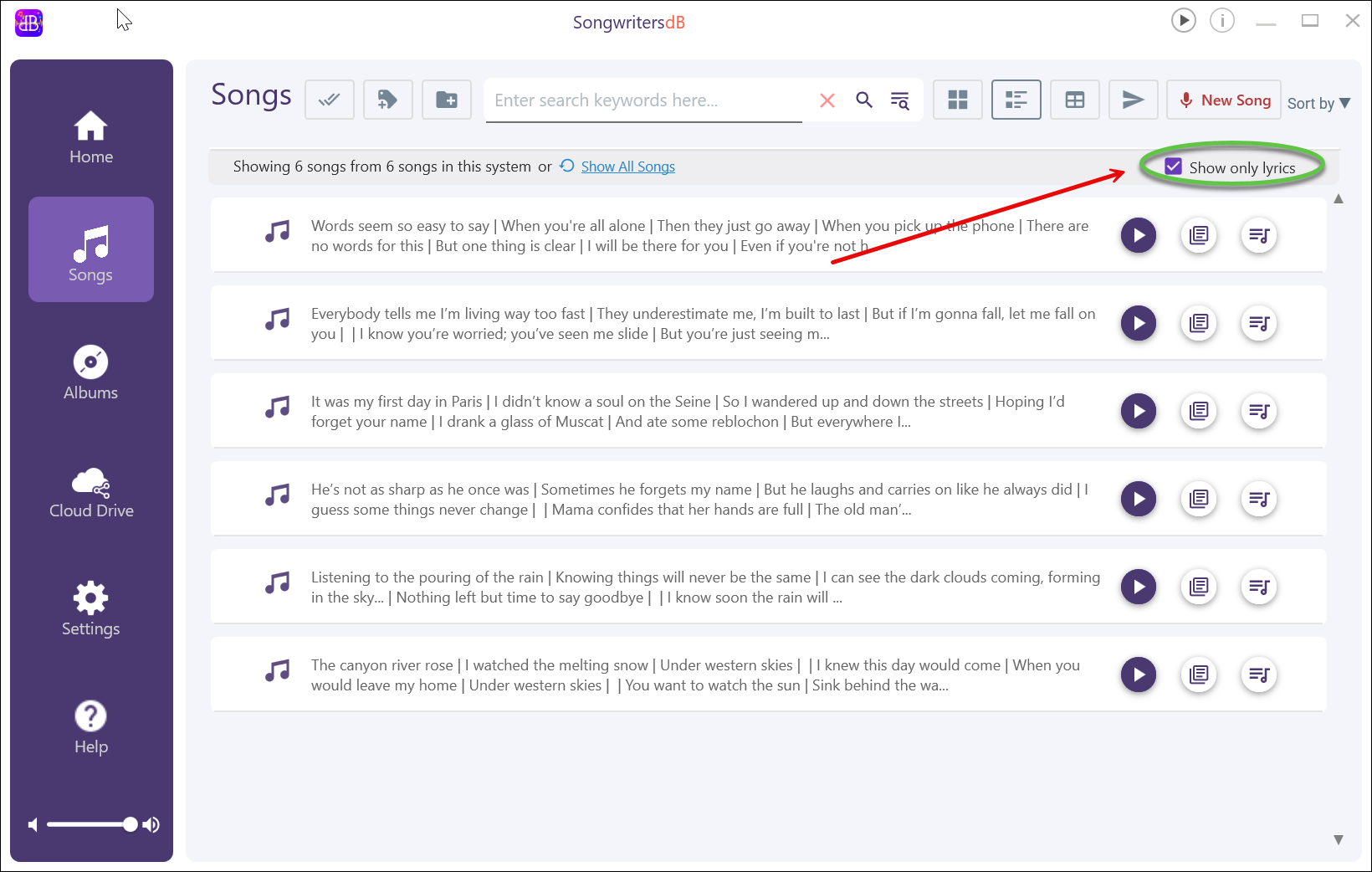
Task: Mute audio using the left speaker icon
Action: point(33,825)
